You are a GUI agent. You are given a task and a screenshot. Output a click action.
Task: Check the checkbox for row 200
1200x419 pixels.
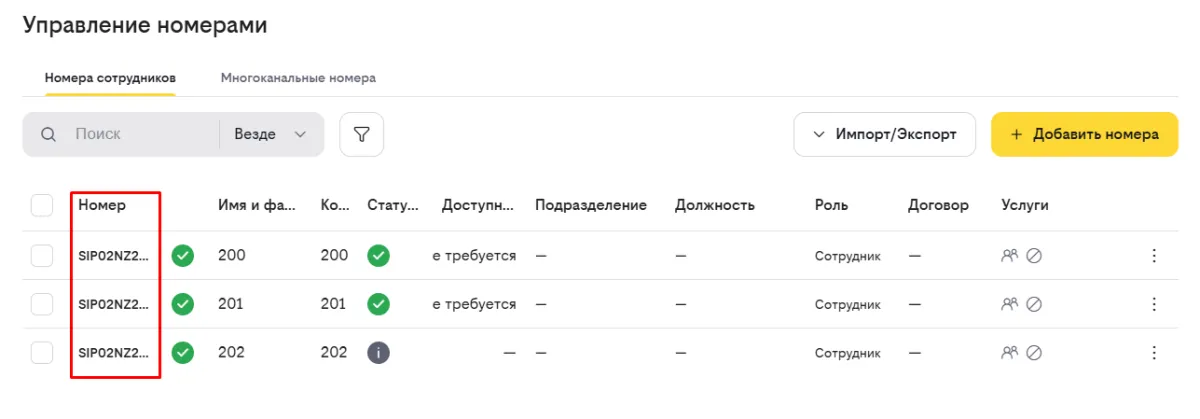pyautogui.click(x=42, y=256)
